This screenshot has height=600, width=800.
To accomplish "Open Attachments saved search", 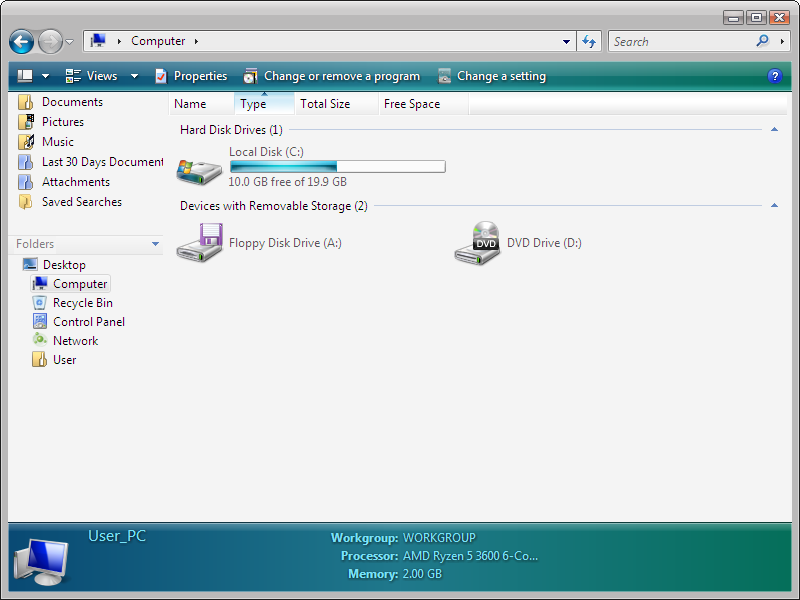I will pyautogui.click(x=76, y=182).
